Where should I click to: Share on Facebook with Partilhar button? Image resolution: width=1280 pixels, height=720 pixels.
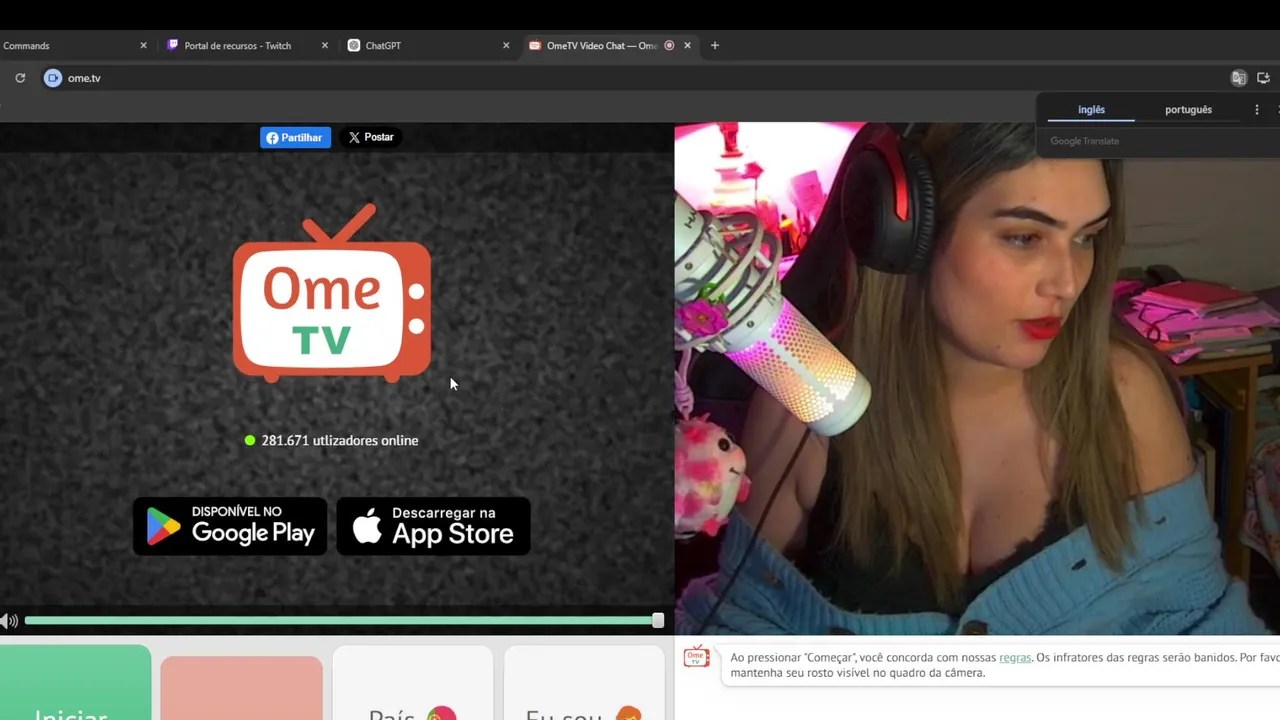pos(295,137)
